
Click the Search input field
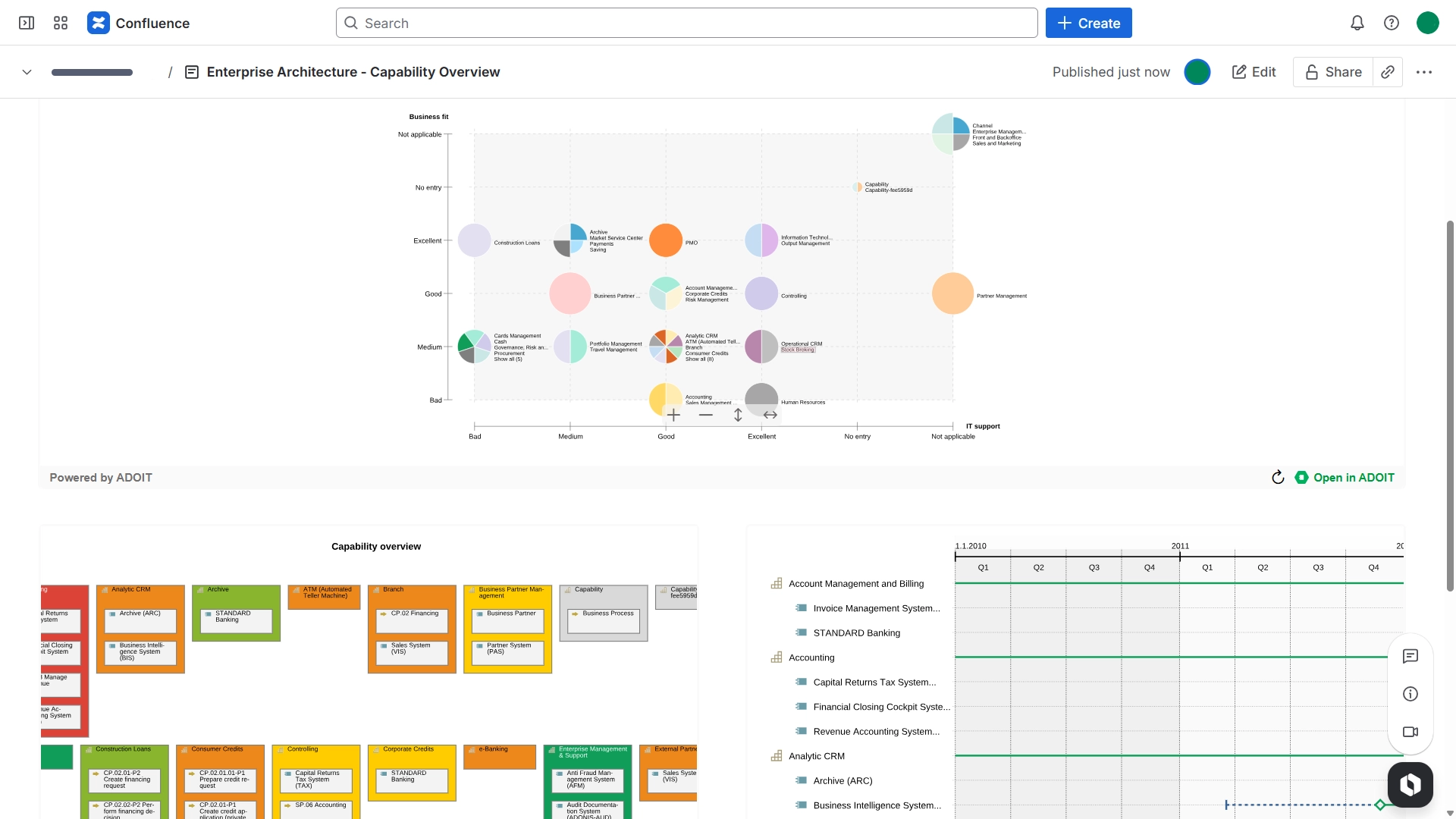[686, 23]
